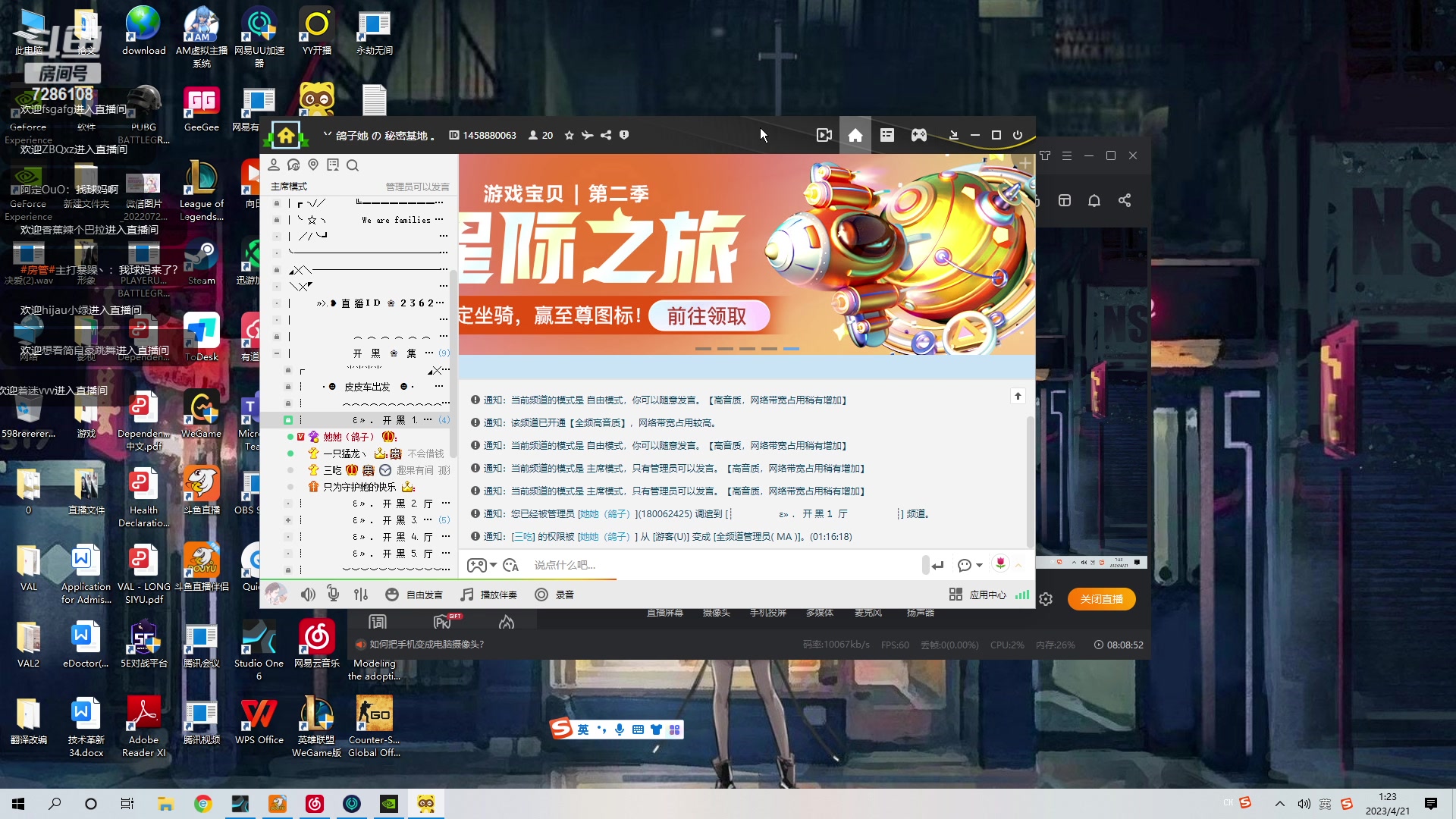Open the game controller tab in the title bar
1456x819 pixels.
coord(919,135)
